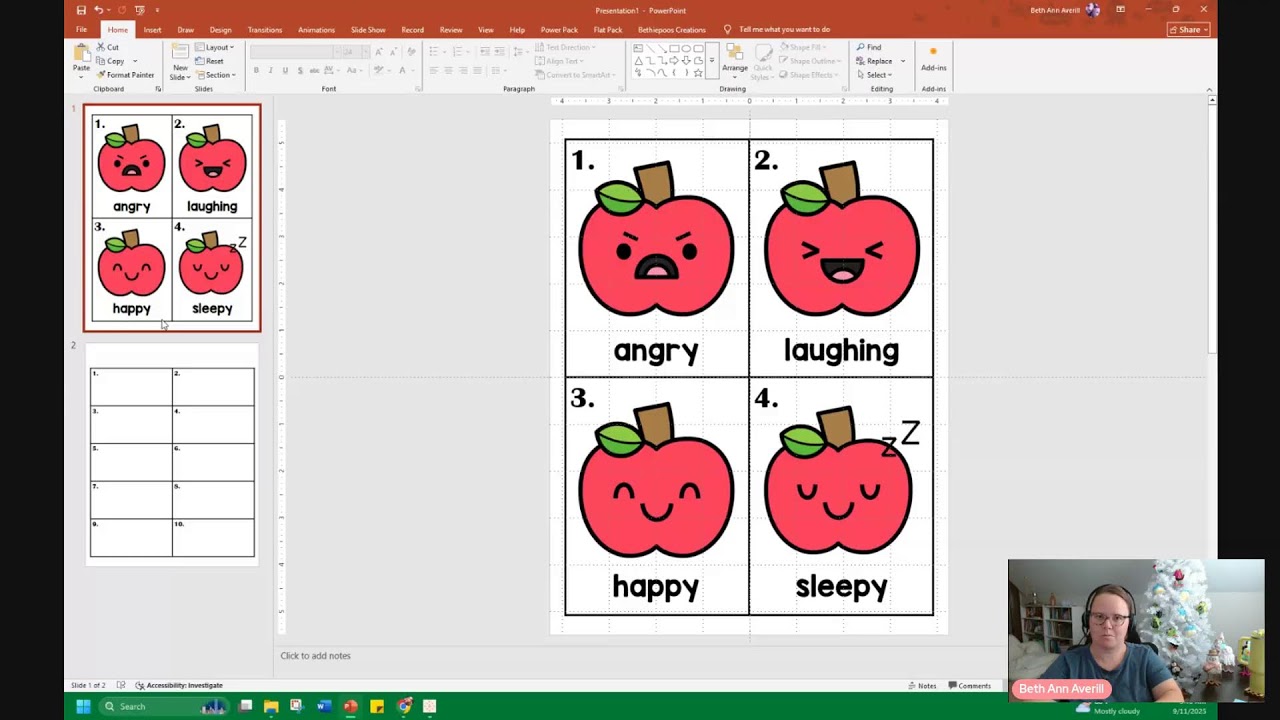
Task: Click the Redo icon in quick access toolbar
Action: pos(122,10)
